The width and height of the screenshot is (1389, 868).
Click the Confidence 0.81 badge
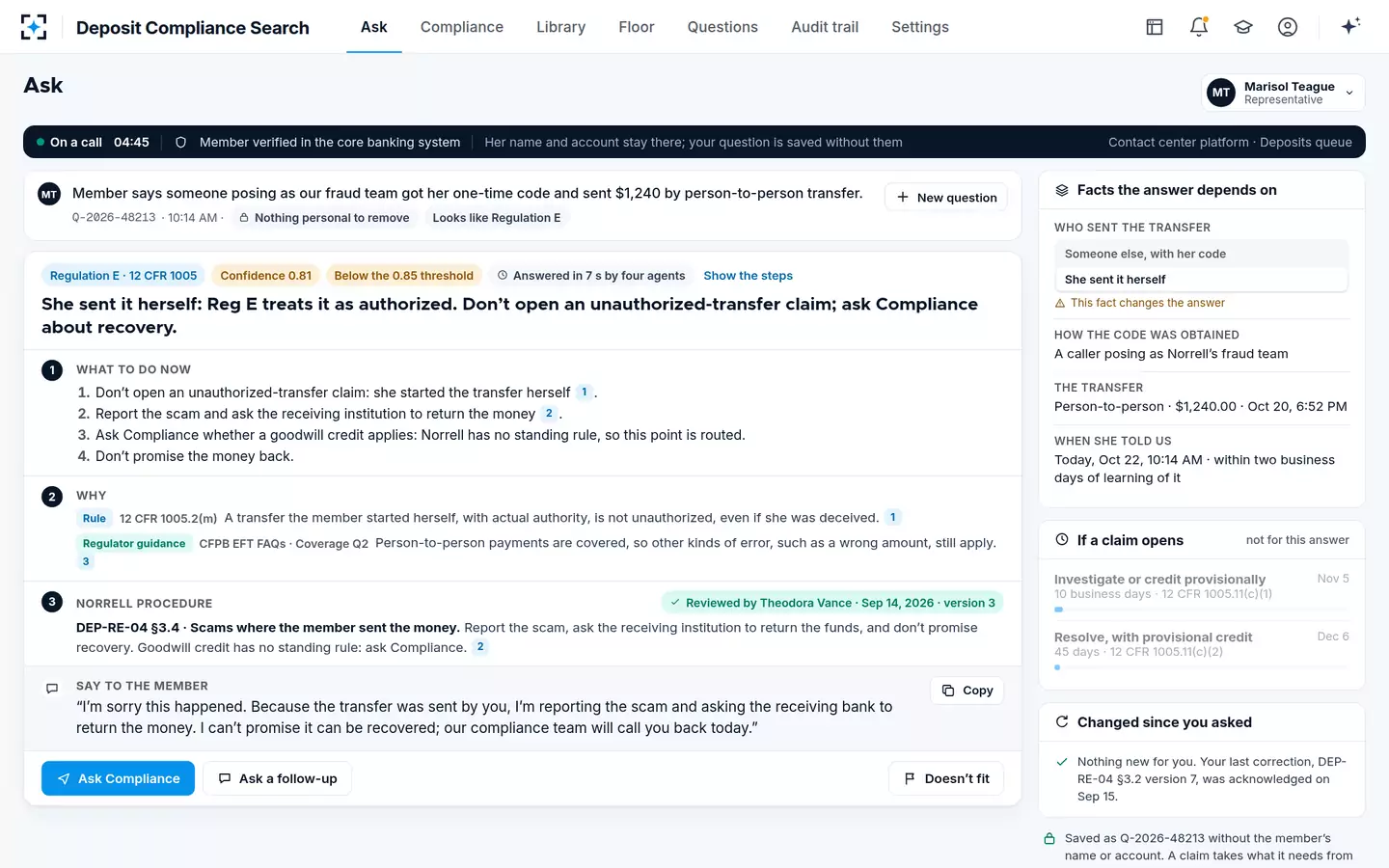(266, 276)
